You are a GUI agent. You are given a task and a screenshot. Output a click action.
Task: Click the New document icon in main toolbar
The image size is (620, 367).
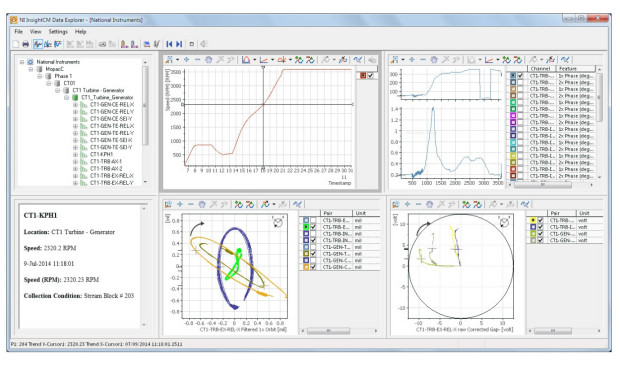tap(16, 44)
